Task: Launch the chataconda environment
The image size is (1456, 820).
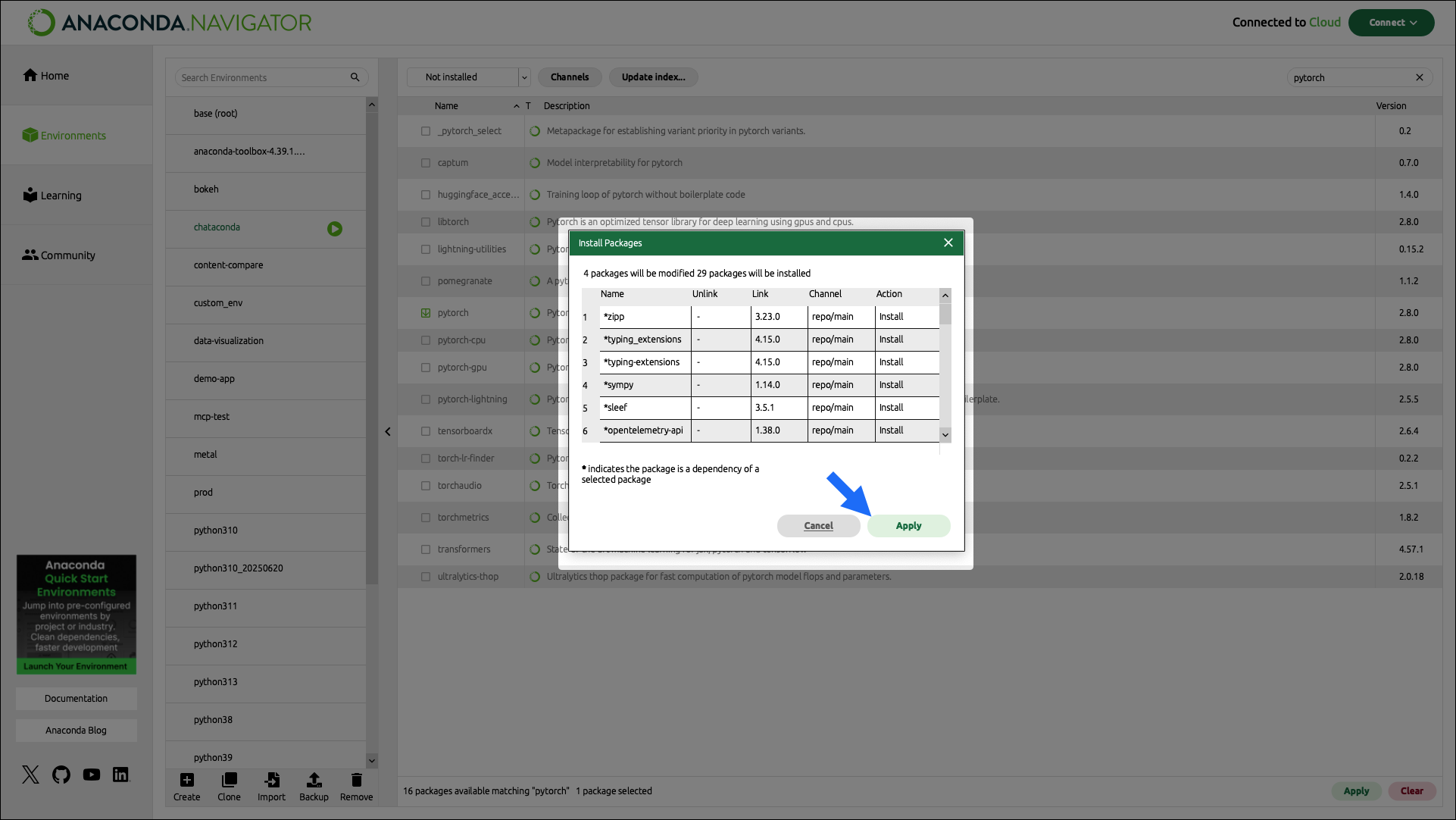Action: click(335, 228)
